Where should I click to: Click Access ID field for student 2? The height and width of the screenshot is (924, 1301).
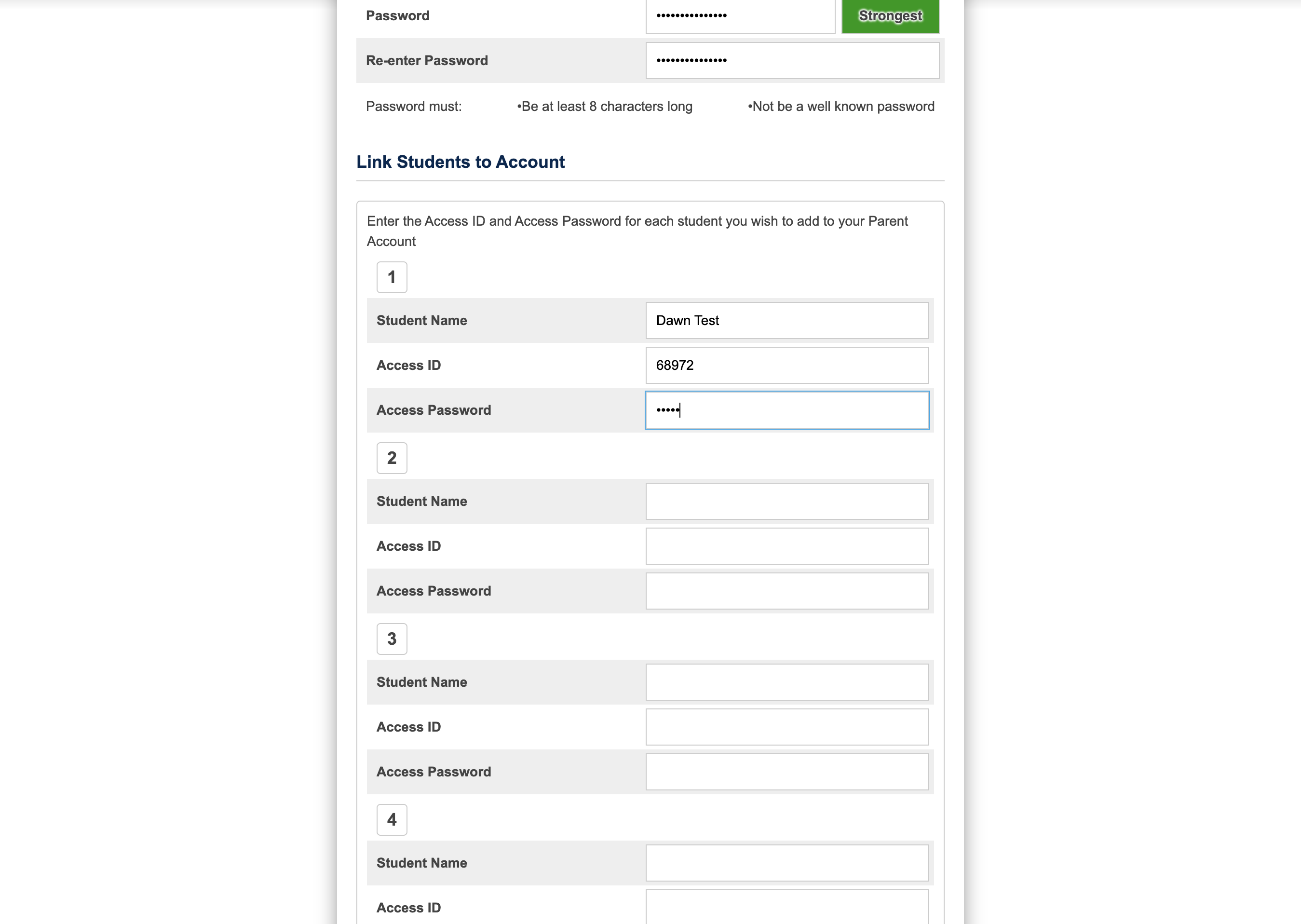(787, 546)
